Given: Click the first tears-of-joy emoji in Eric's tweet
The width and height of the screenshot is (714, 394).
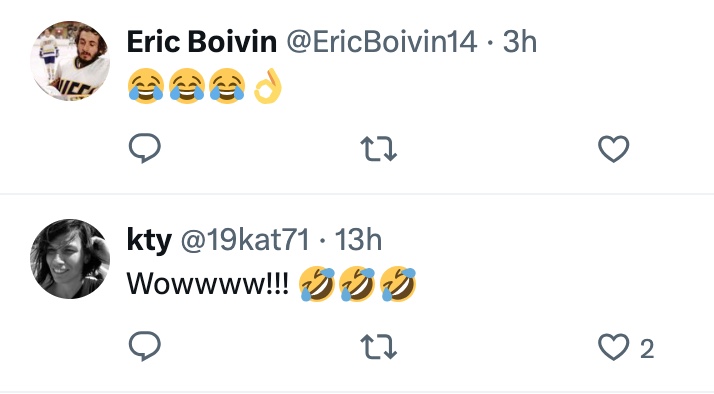Looking at the screenshot, I should click(146, 86).
